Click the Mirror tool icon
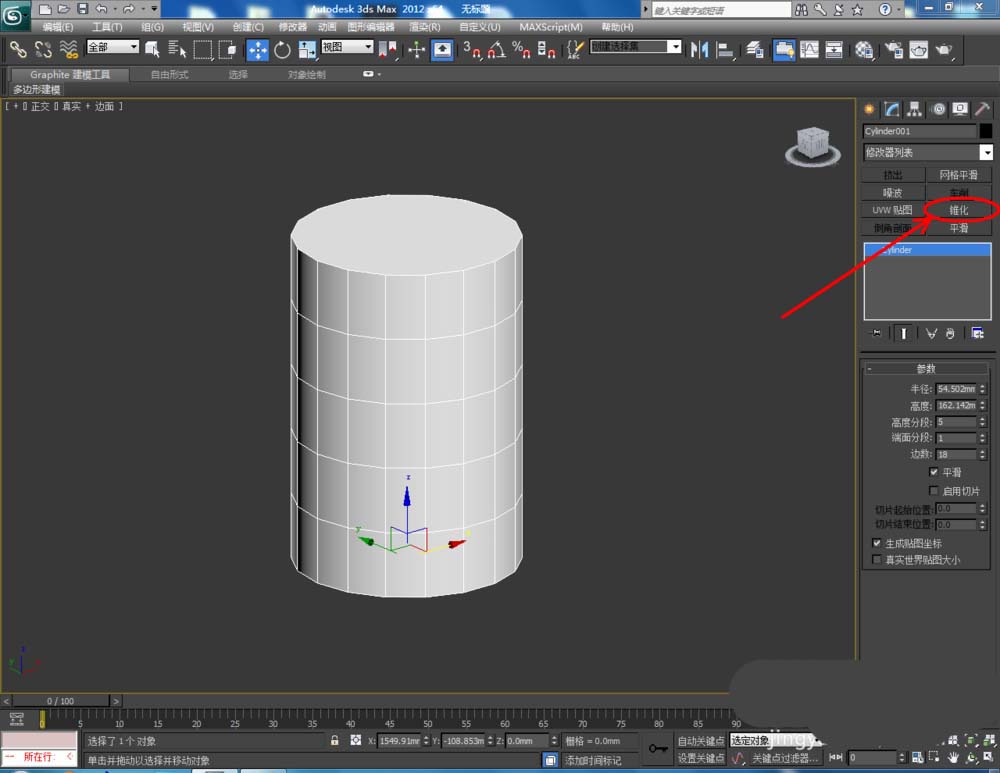This screenshot has width=1000, height=773. pyautogui.click(x=700, y=49)
